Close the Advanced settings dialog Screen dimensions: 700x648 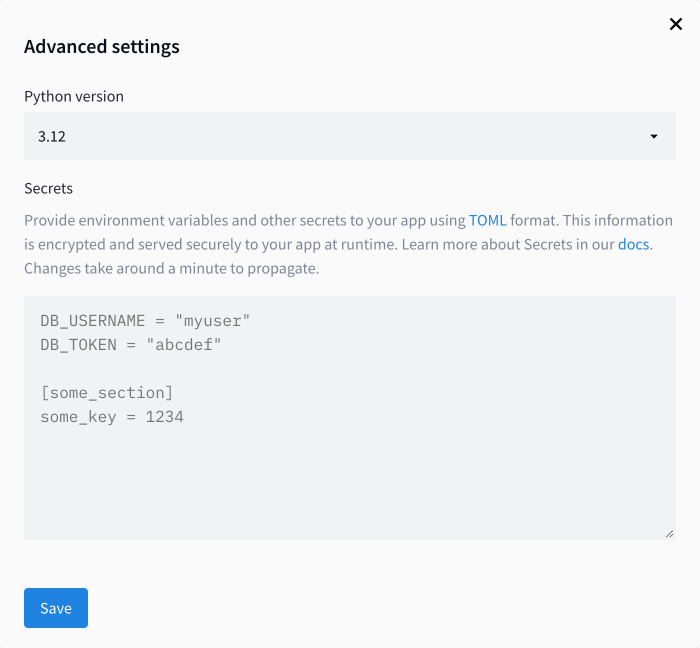tap(675, 24)
